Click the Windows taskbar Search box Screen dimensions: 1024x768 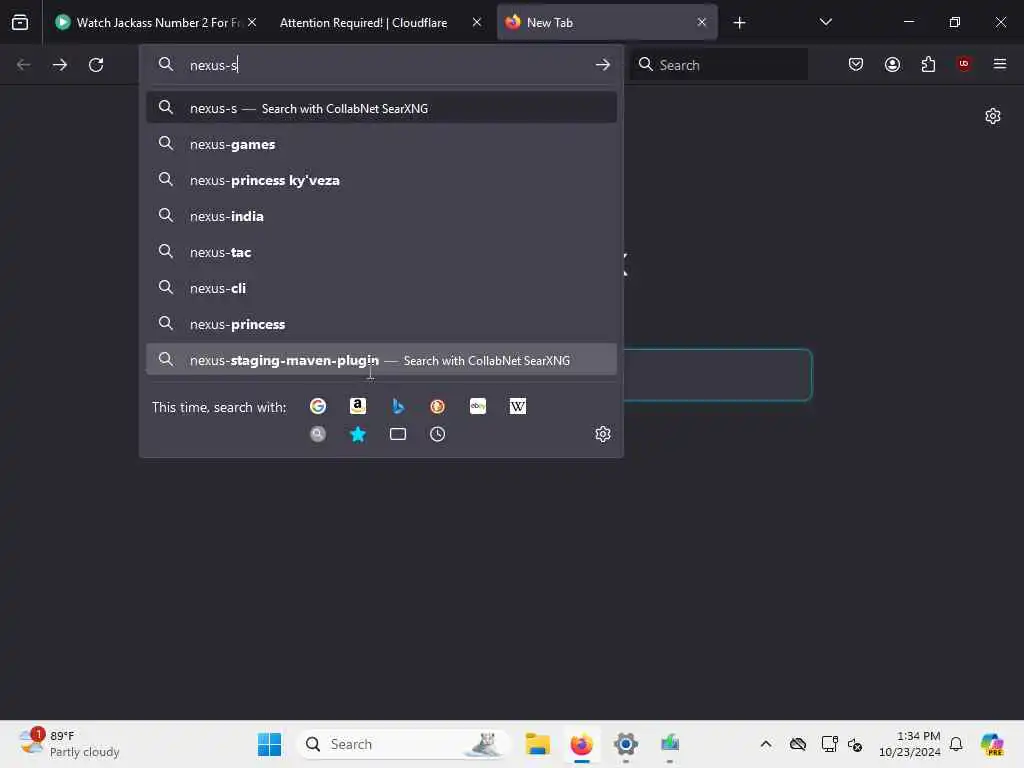pos(403,744)
